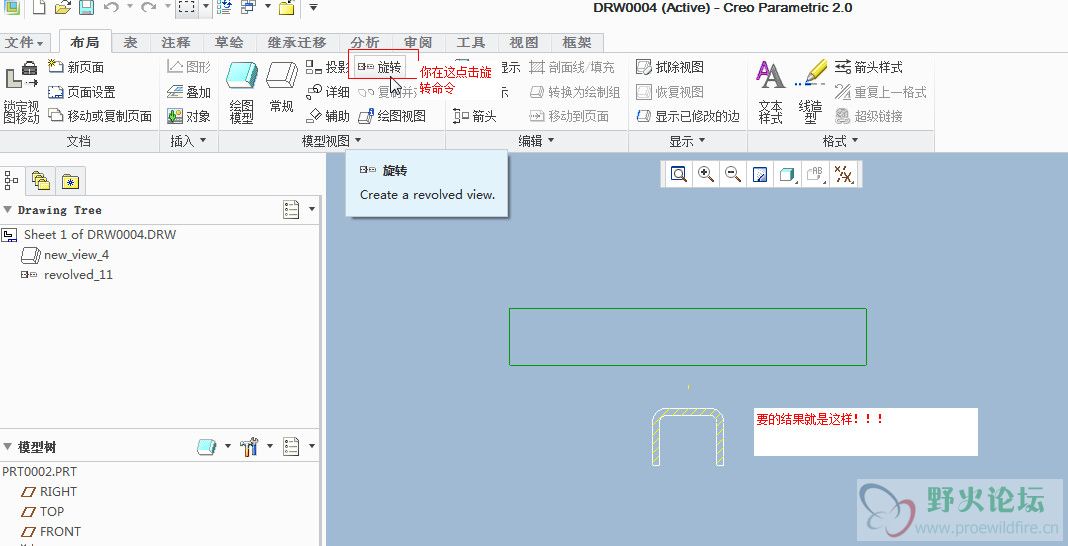1068x546 pixels.
Task: Select PRT0002.PRT in the model tree
Action: pyautogui.click(x=40, y=471)
